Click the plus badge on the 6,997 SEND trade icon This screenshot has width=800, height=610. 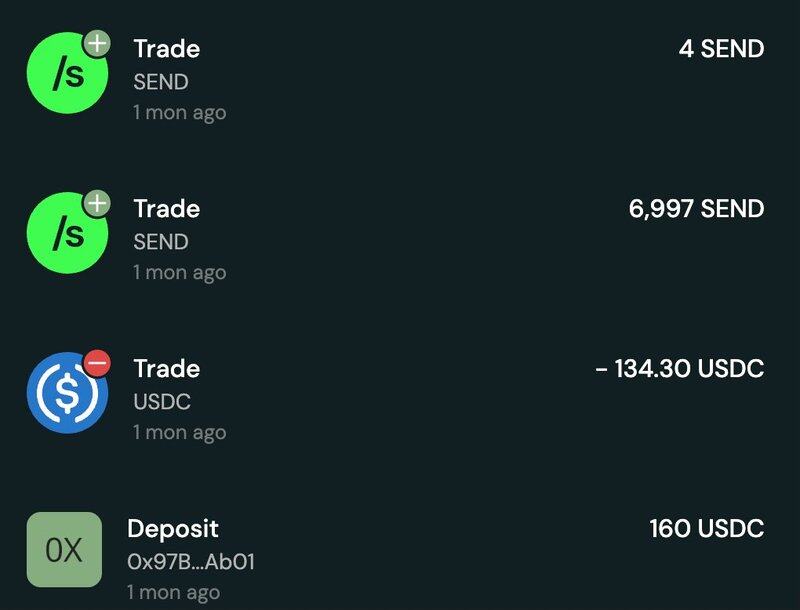tap(97, 204)
